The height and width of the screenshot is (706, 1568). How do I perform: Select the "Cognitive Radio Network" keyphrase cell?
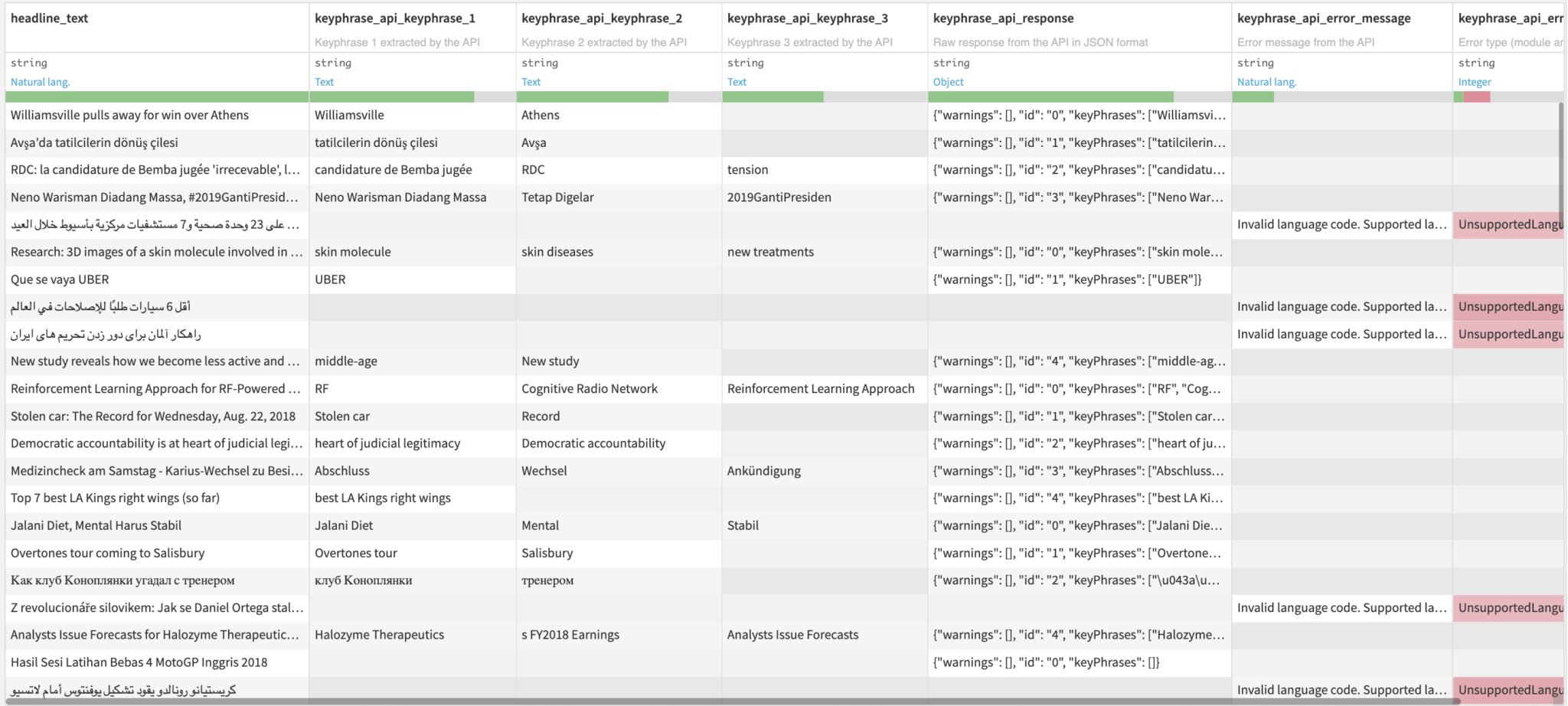coord(590,388)
